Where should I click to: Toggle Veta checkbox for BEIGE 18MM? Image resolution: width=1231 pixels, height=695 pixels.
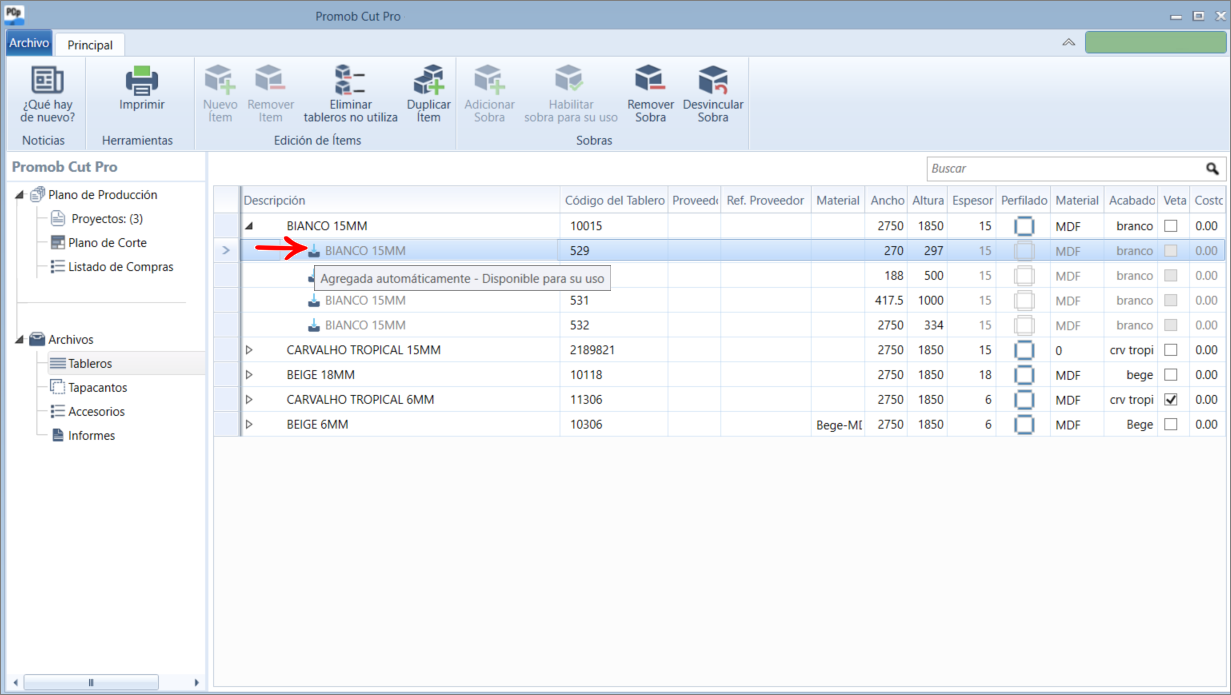[1171, 375]
